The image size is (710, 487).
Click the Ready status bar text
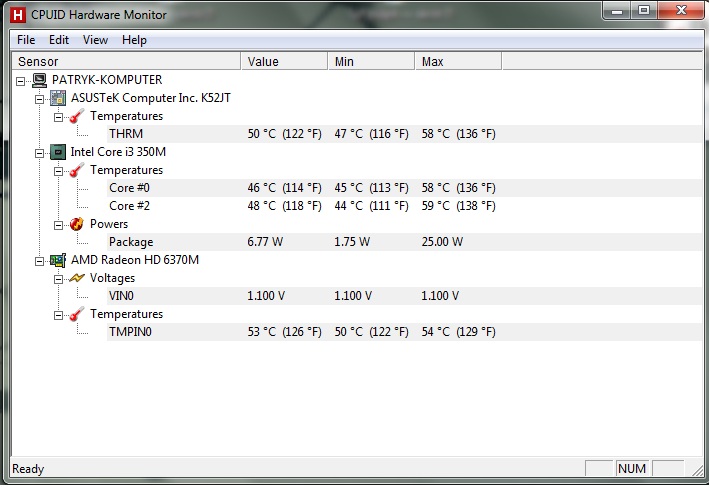click(x=28, y=469)
